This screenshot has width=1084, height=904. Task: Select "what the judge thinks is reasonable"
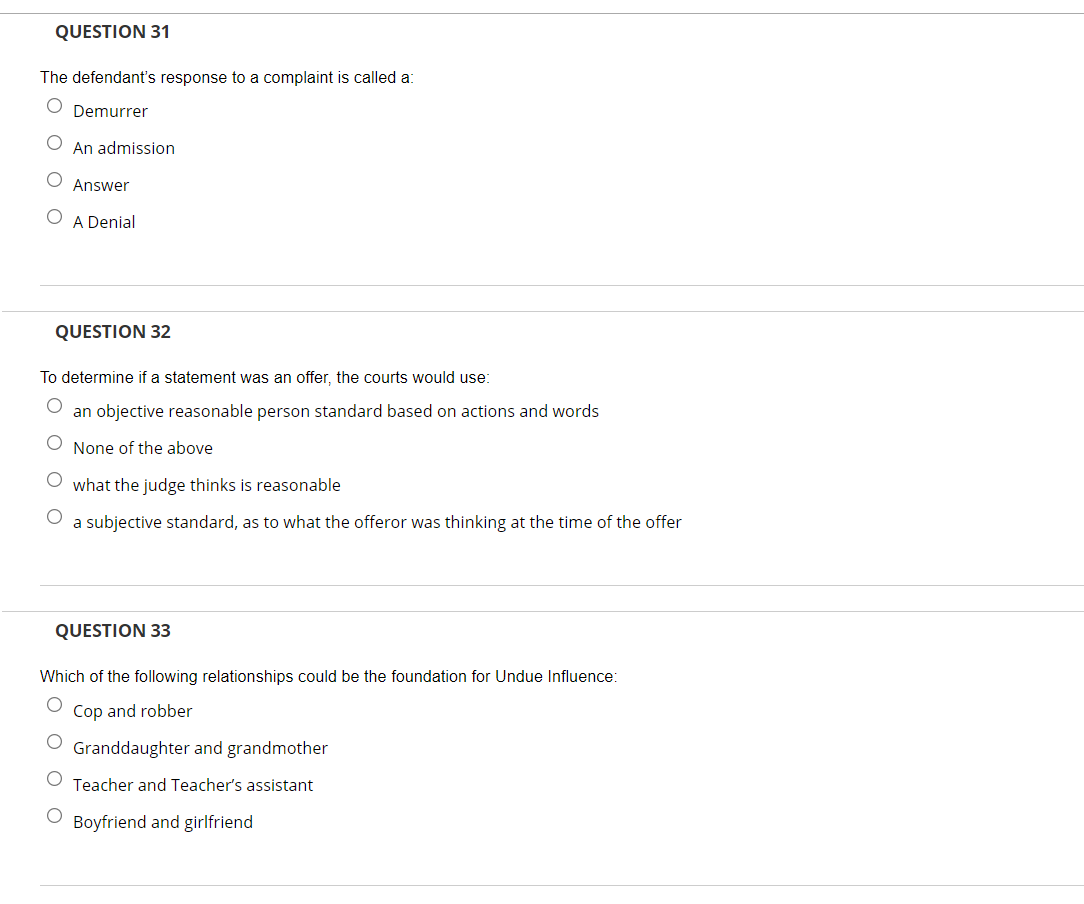[x=55, y=479]
